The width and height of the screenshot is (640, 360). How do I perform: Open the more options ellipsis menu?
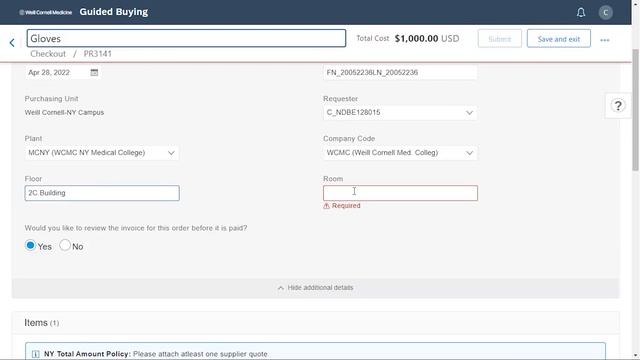tap(604, 40)
